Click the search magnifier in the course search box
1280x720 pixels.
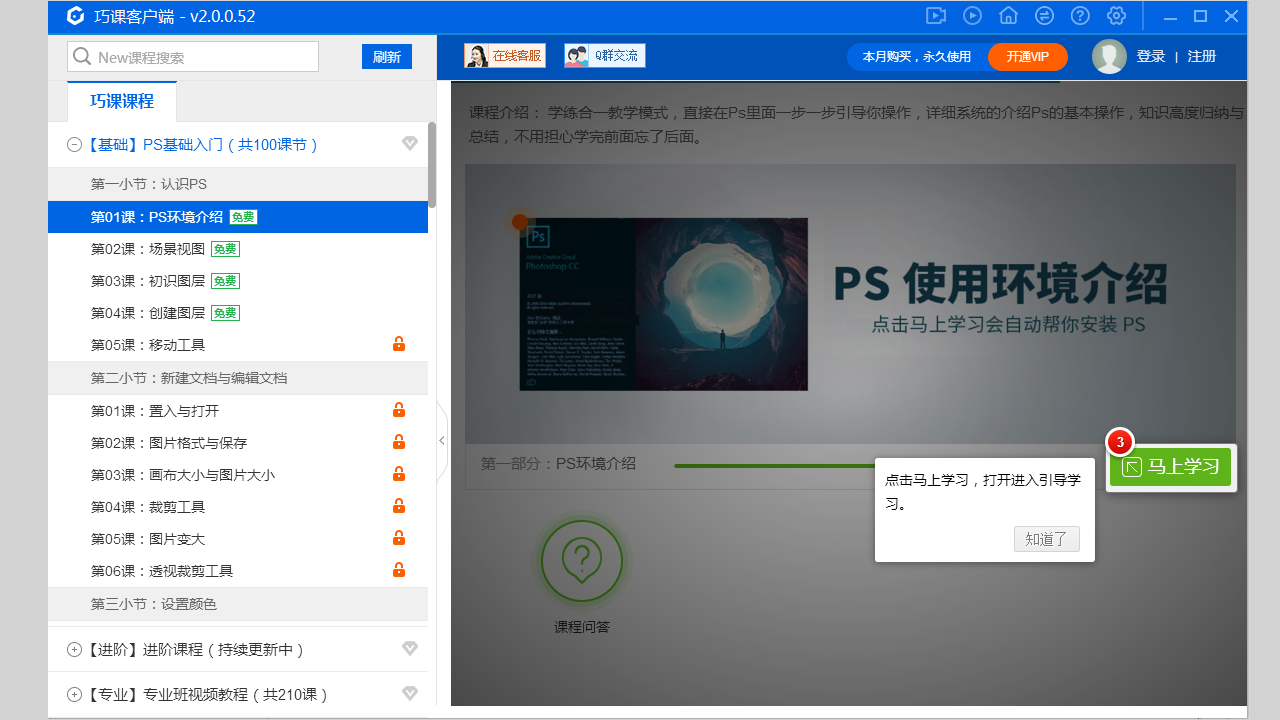point(82,57)
